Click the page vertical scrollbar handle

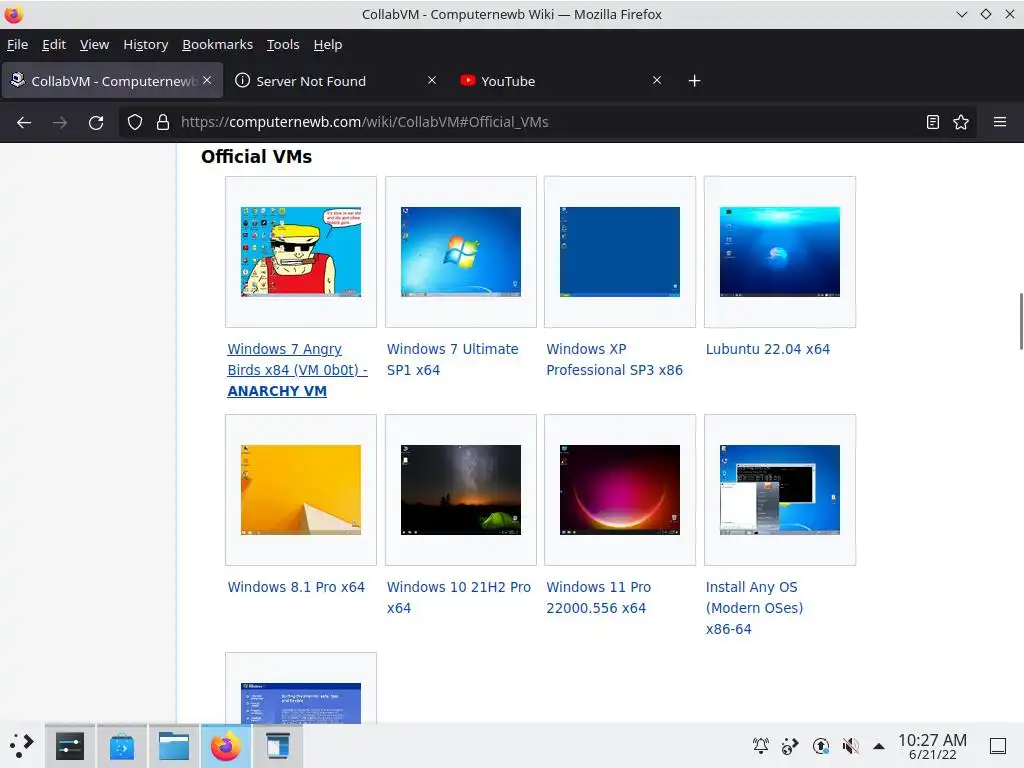pos(1021,321)
